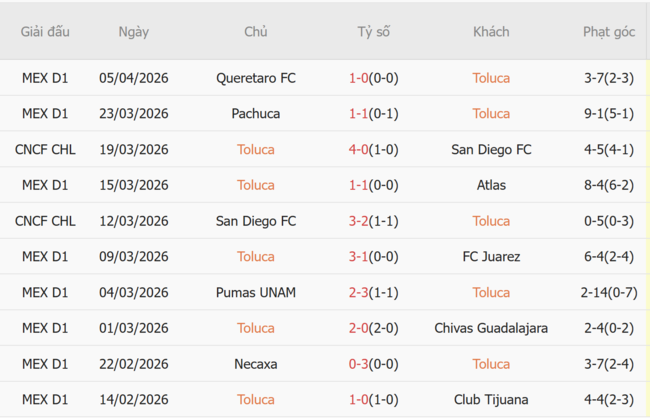Select the "Phạt góc" column header
Screen dimensions: 650x420
click(609, 32)
